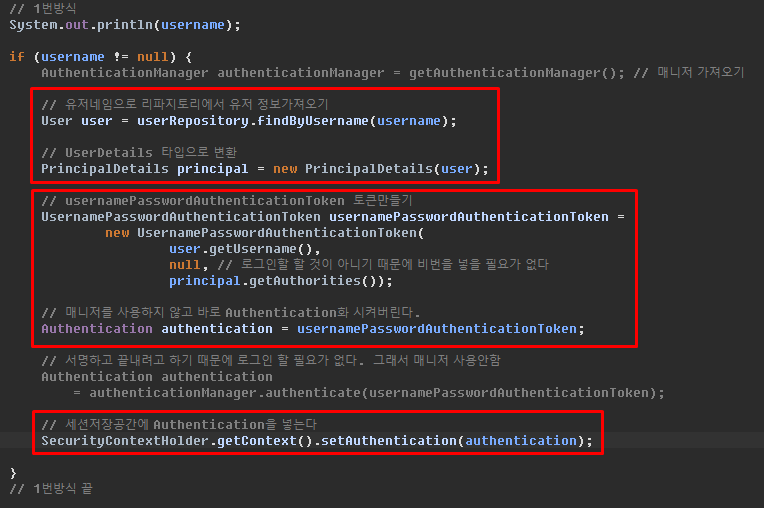Click the '// 1번방식 끝' comment
This screenshot has width=764, height=508.
[x=51, y=489]
